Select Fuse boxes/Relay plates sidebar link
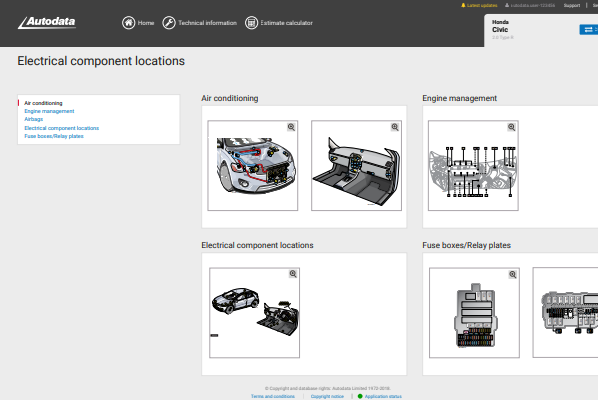This screenshot has height=400, width=598. 54,136
